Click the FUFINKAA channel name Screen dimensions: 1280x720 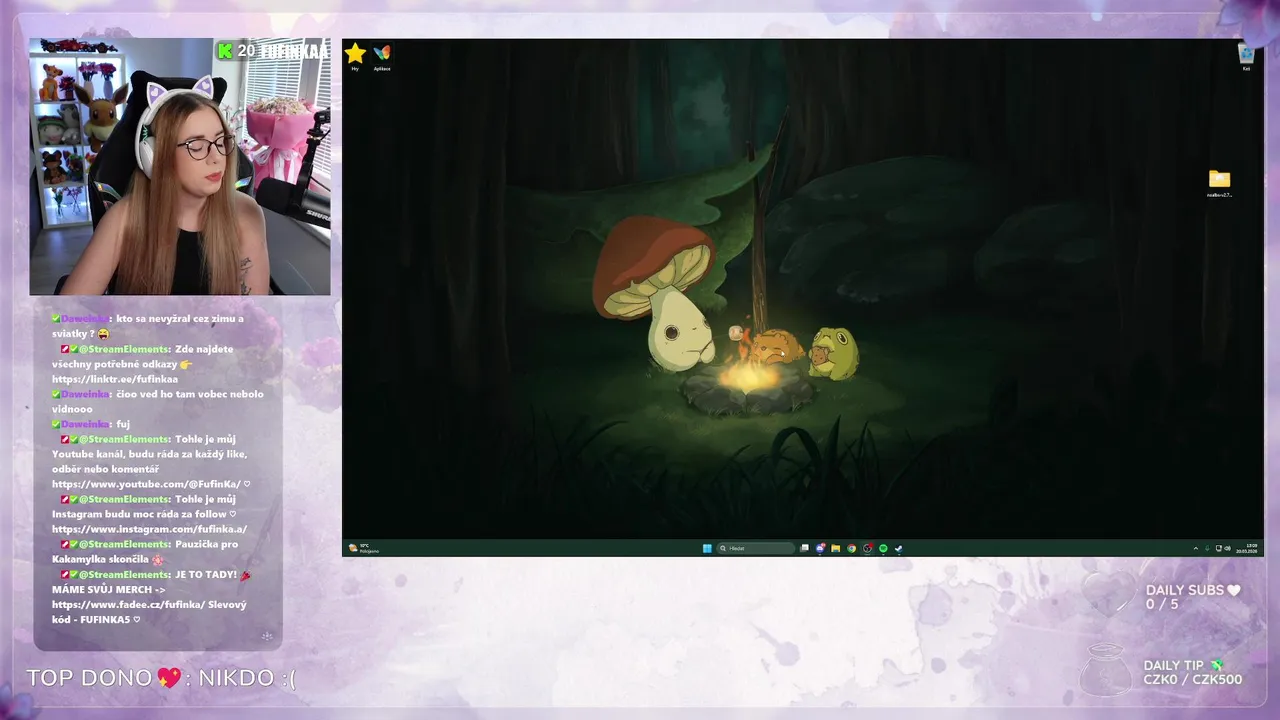[x=294, y=51]
